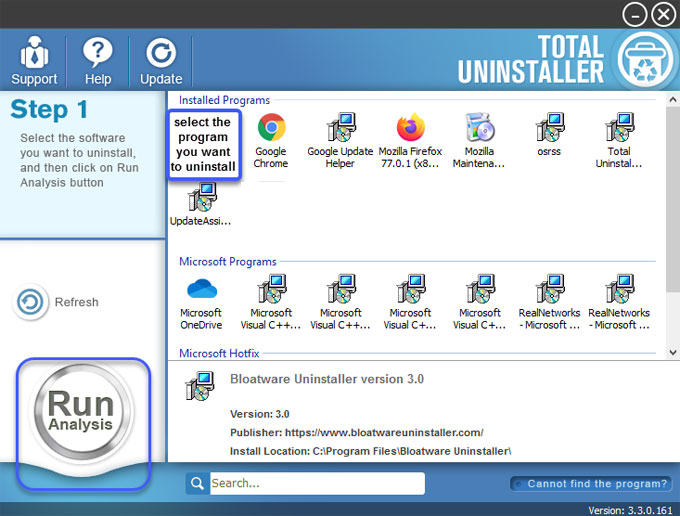
Task: Open the Help speech bubble icon
Action: point(98,52)
